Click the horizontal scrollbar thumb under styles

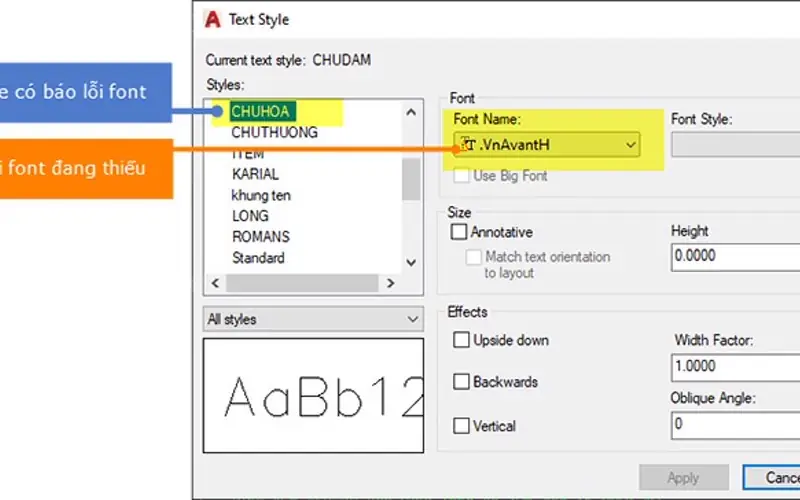click(302, 283)
